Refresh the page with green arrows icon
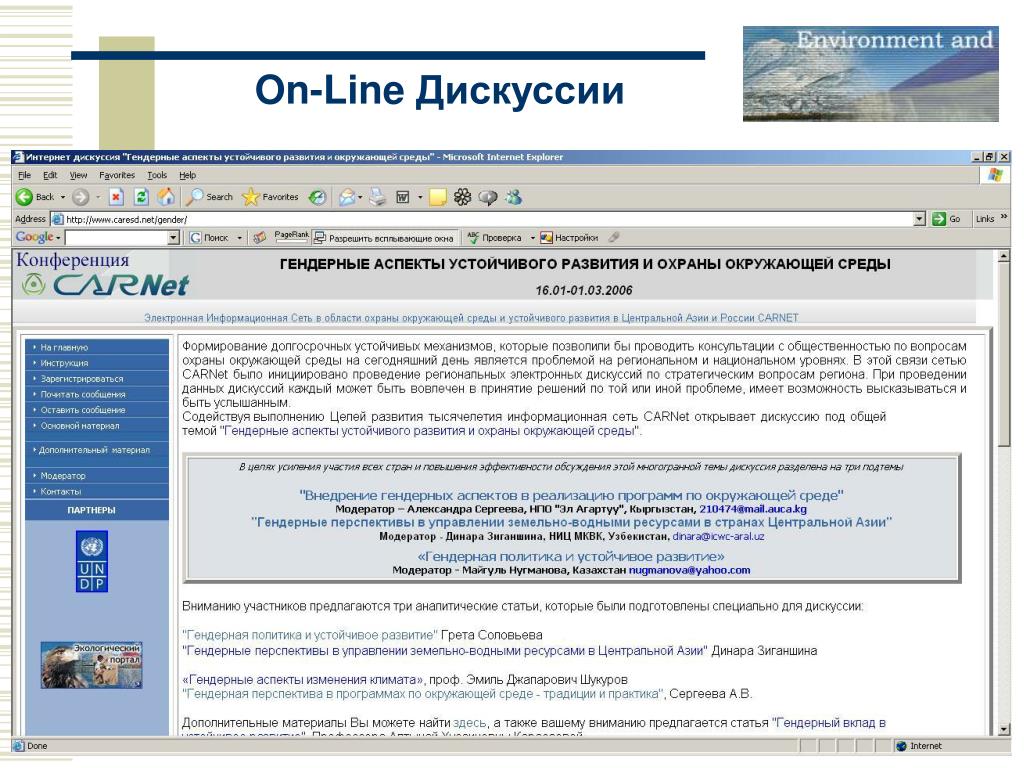 (141, 197)
